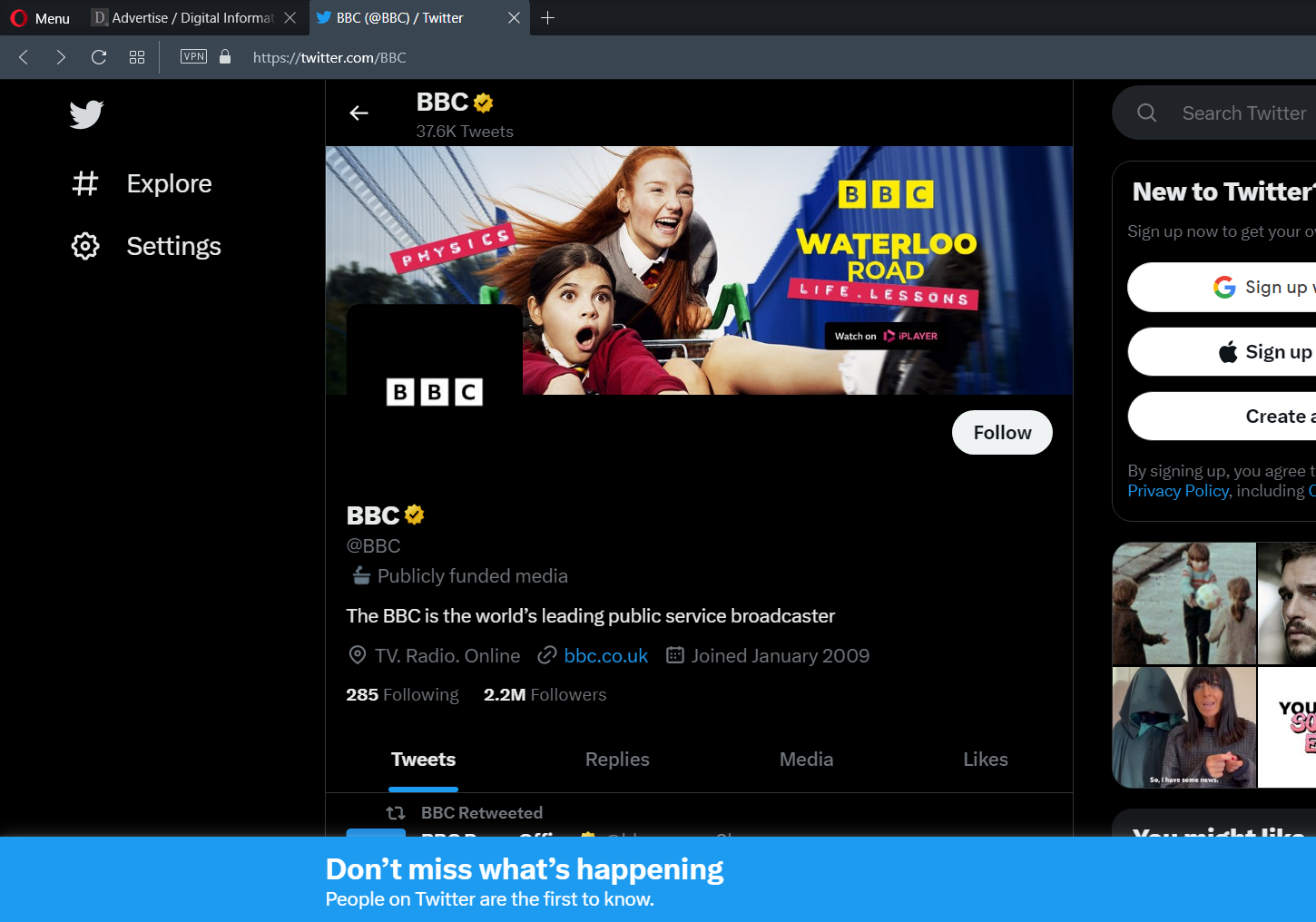1316x922 pixels.
Task: Select the Likes tab
Action: point(986,760)
